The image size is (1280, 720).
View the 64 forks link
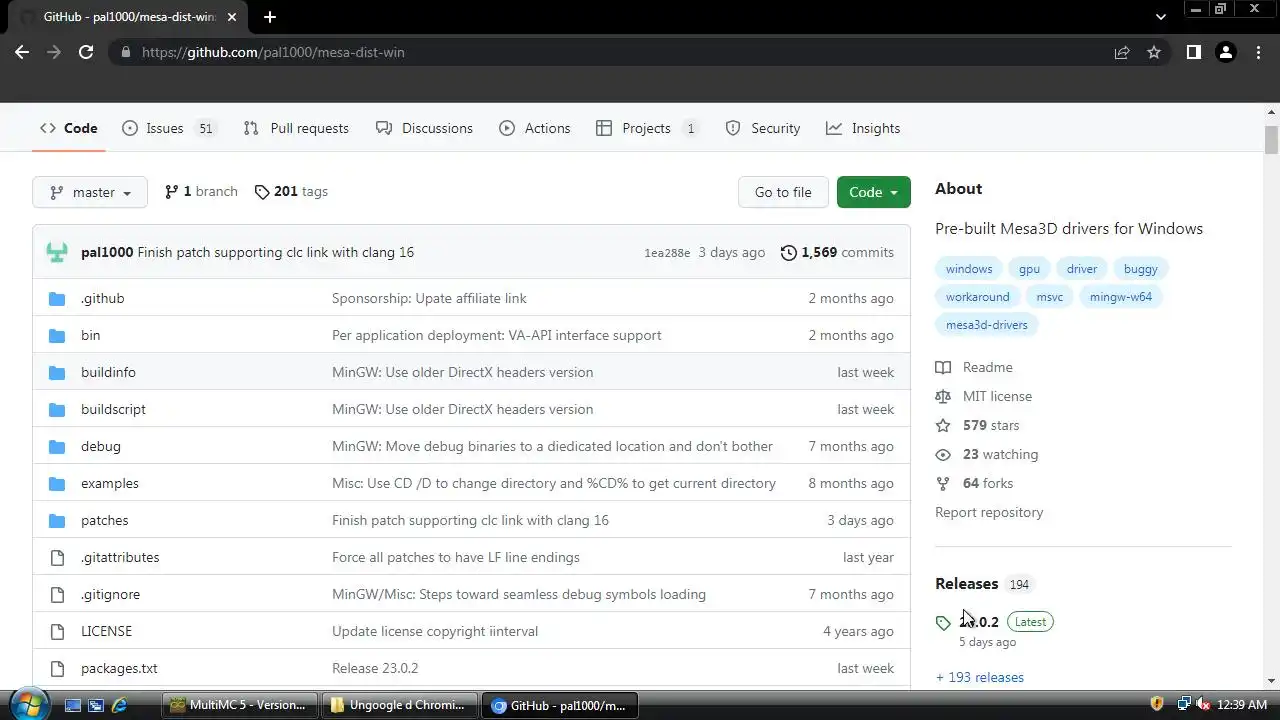point(974,483)
